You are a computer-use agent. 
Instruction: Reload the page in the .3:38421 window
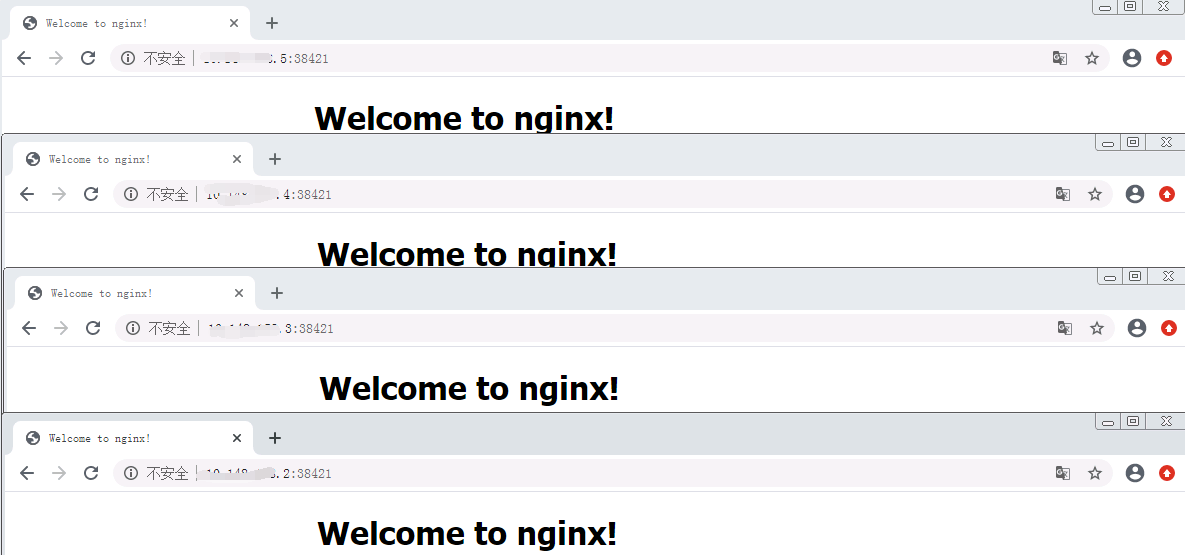click(93, 328)
